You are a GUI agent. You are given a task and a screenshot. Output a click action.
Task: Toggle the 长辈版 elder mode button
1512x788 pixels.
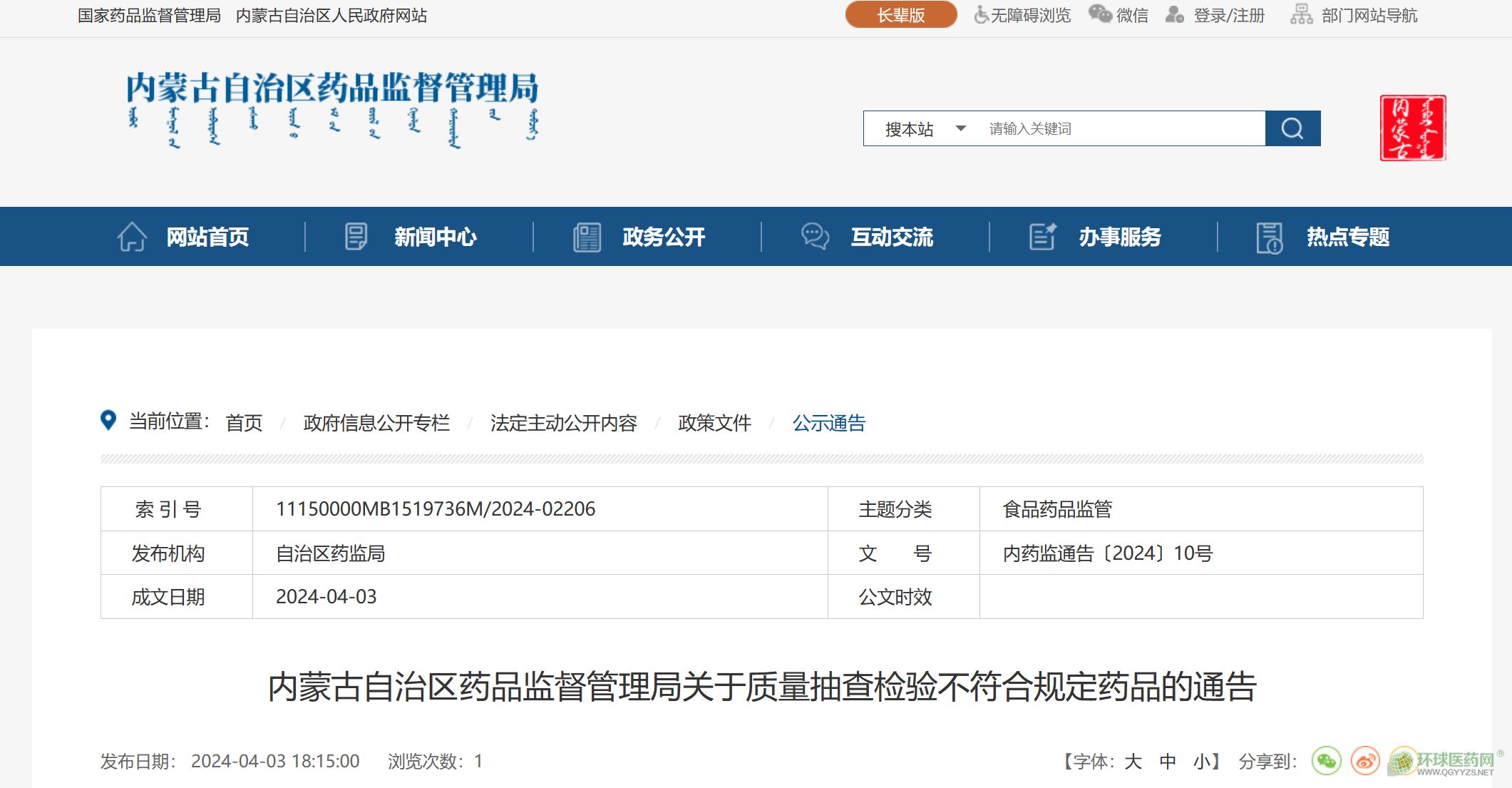coord(900,15)
